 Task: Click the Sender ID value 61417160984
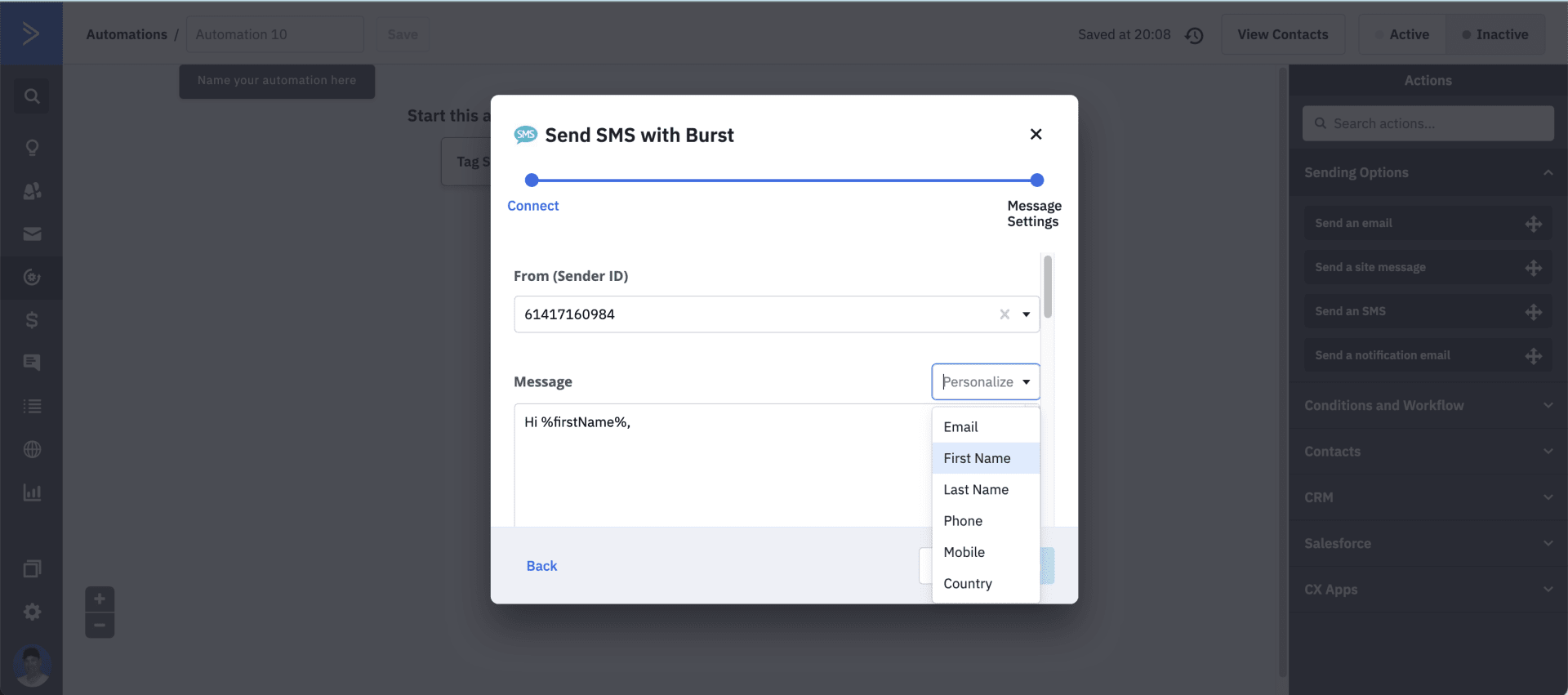click(569, 314)
